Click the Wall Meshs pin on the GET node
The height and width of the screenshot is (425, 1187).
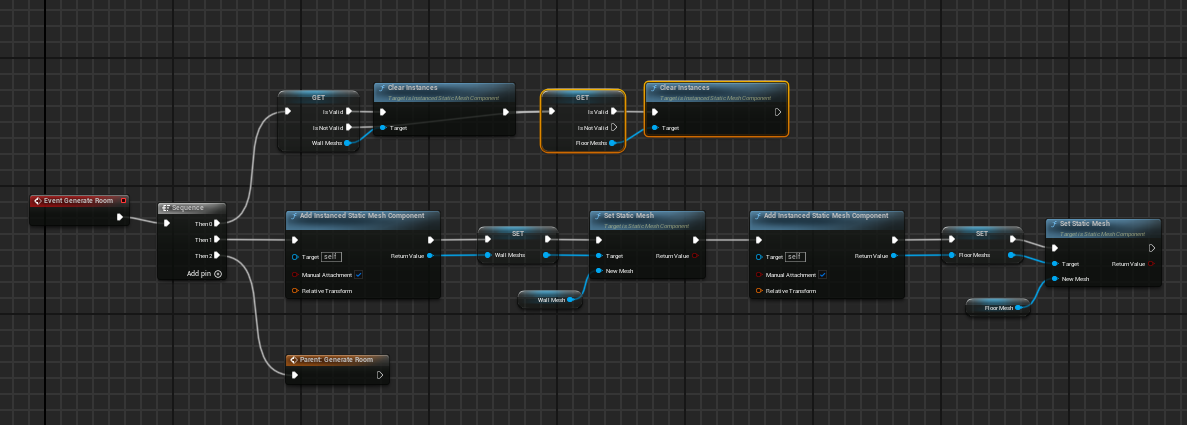347,143
